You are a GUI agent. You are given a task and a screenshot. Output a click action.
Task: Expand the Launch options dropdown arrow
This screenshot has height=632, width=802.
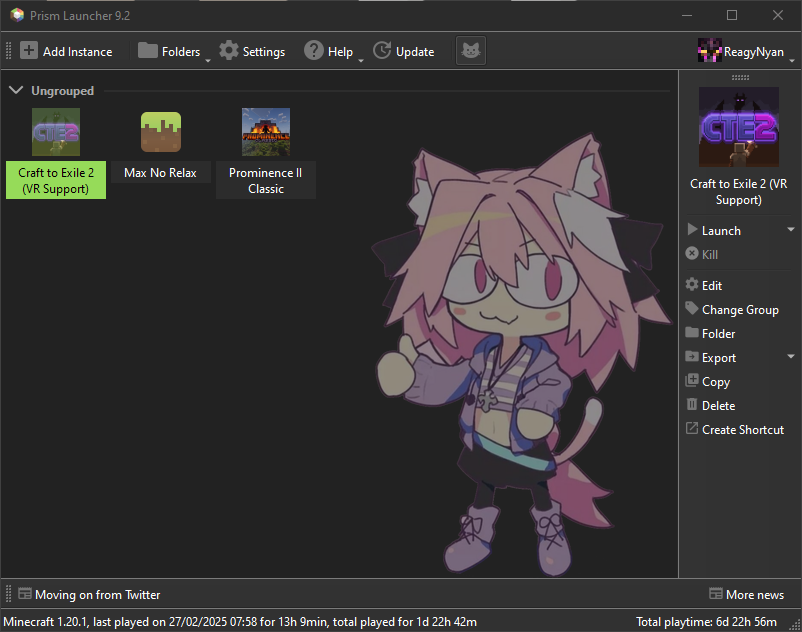pyautogui.click(x=791, y=230)
